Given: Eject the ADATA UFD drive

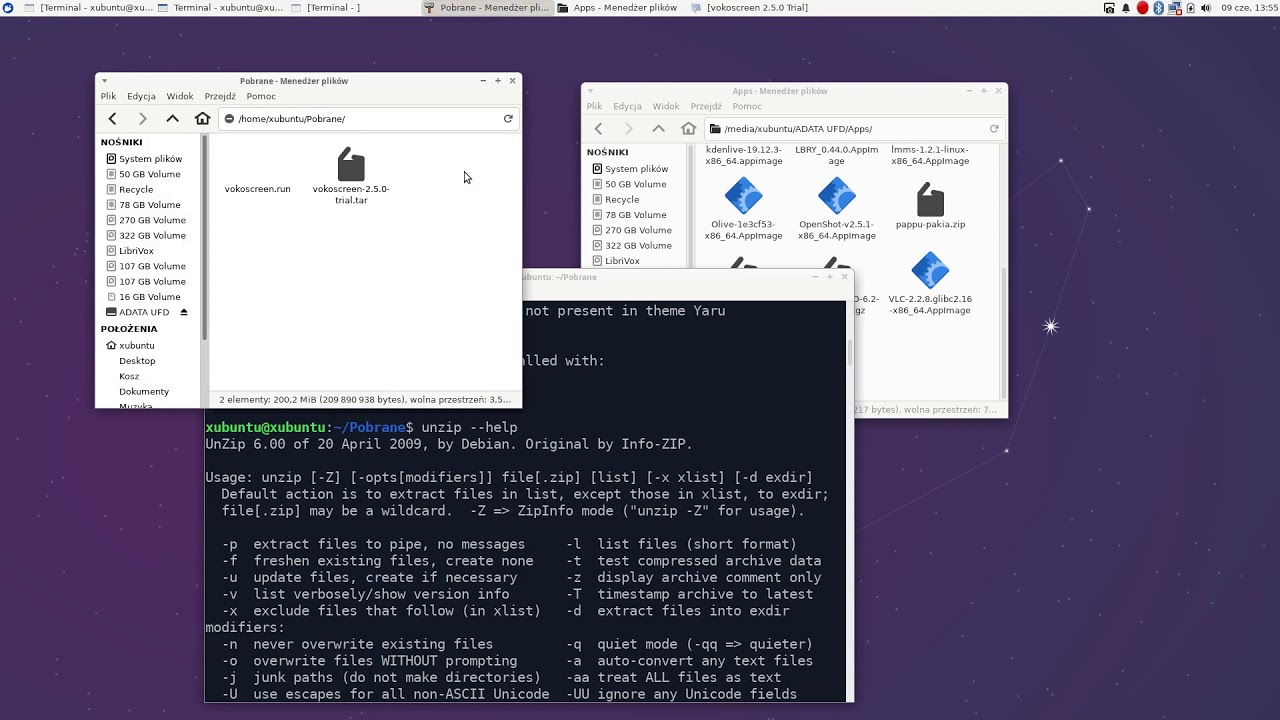Looking at the screenshot, I should click(184, 312).
